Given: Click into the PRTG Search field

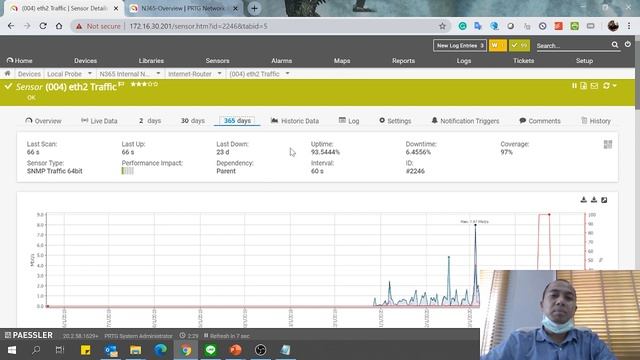Looking at the screenshot, I should click(x=572, y=45).
